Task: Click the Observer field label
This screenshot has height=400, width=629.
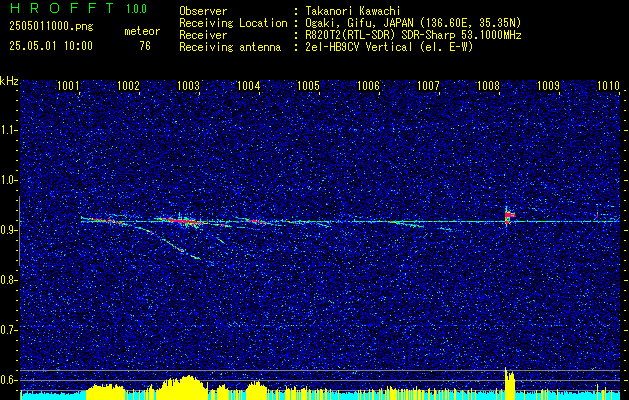Action: tap(203, 11)
